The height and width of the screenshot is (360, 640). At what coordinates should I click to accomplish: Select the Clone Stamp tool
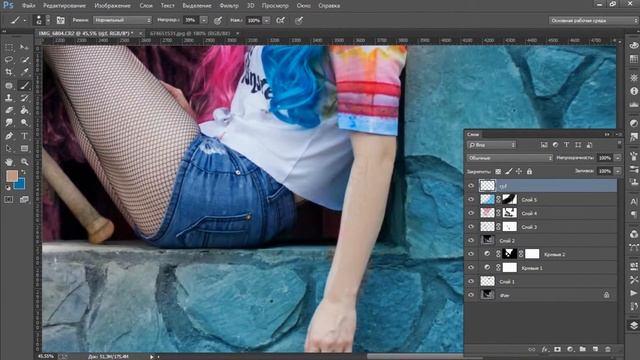click(9, 98)
